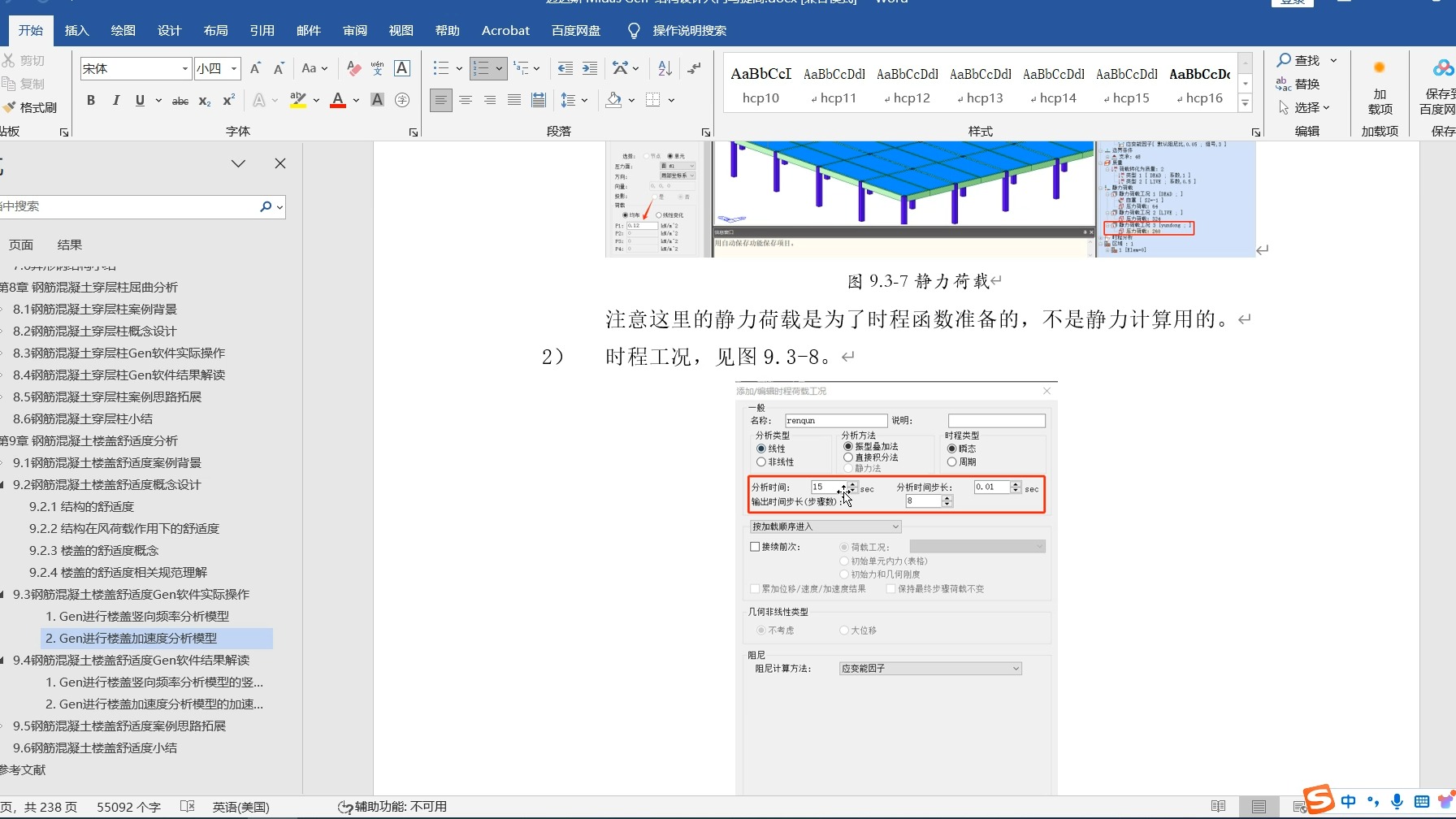The image size is (1456, 819).
Task: Click the Sogou input method icon in tray
Action: click(x=1317, y=799)
